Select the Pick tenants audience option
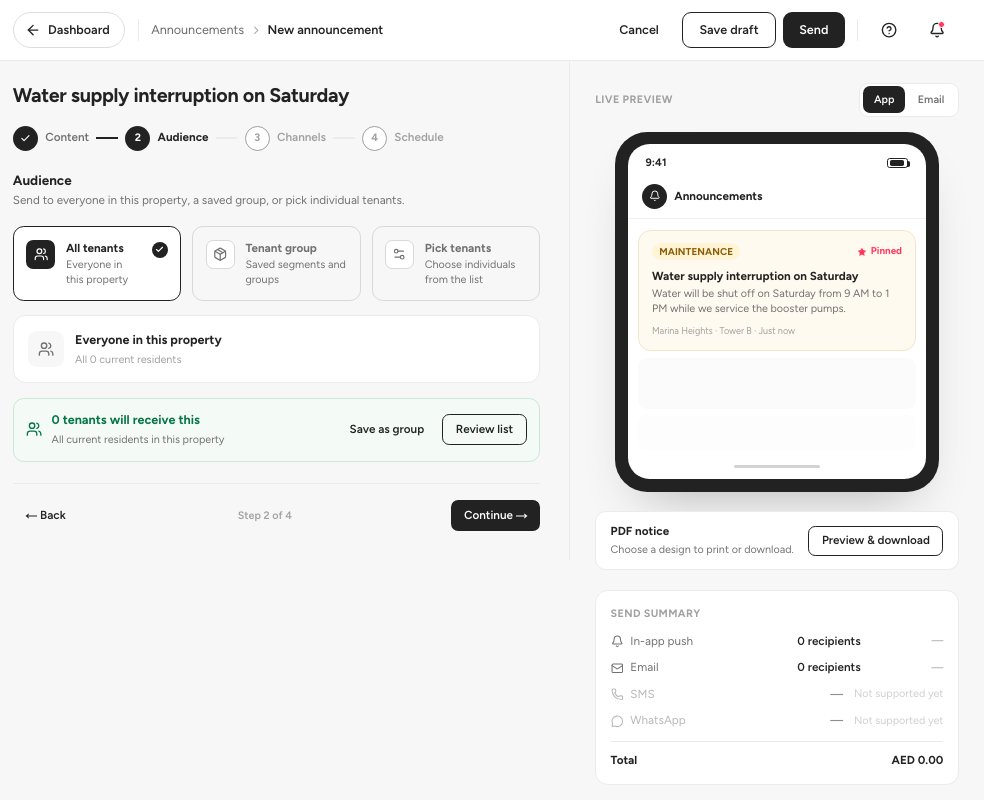The image size is (984, 800). 456,264
